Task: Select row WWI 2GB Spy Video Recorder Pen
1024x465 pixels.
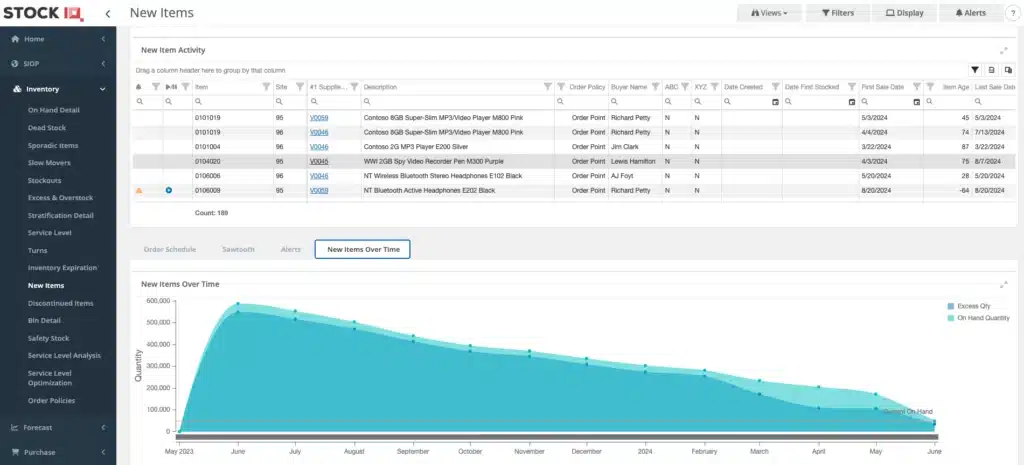Action: point(574,161)
